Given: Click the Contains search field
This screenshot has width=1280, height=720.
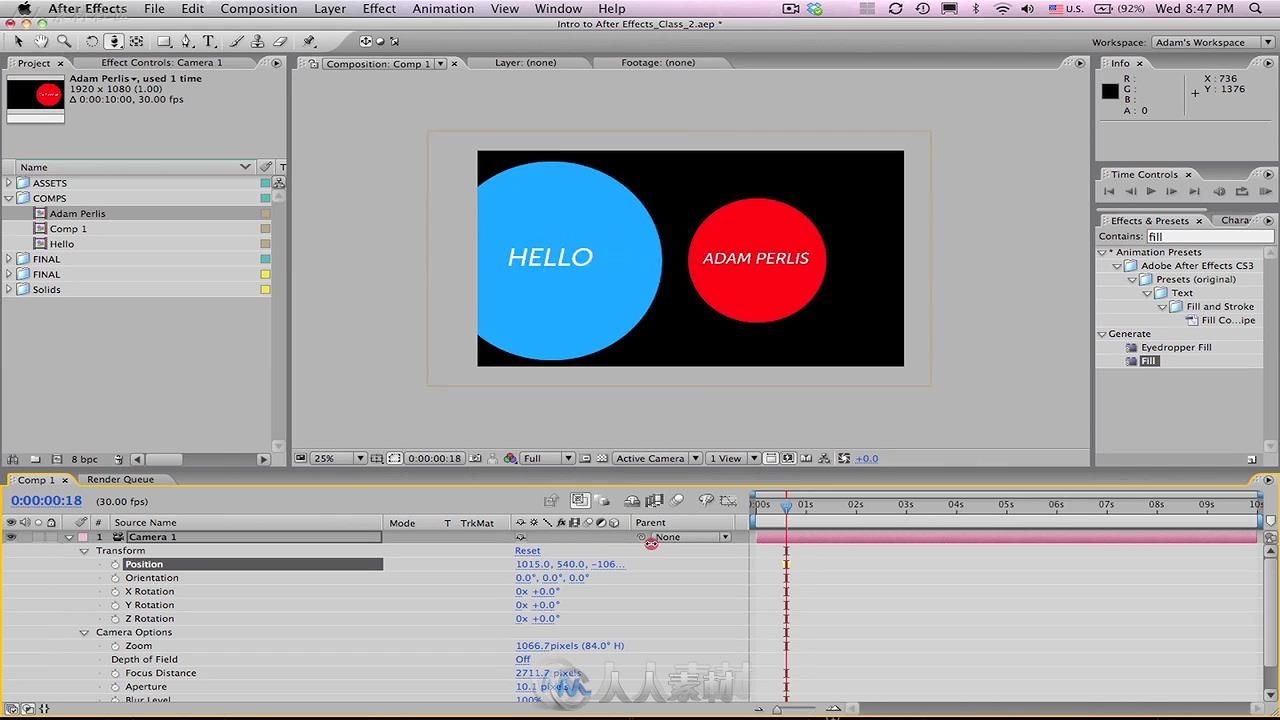Looking at the screenshot, I should [x=1210, y=236].
